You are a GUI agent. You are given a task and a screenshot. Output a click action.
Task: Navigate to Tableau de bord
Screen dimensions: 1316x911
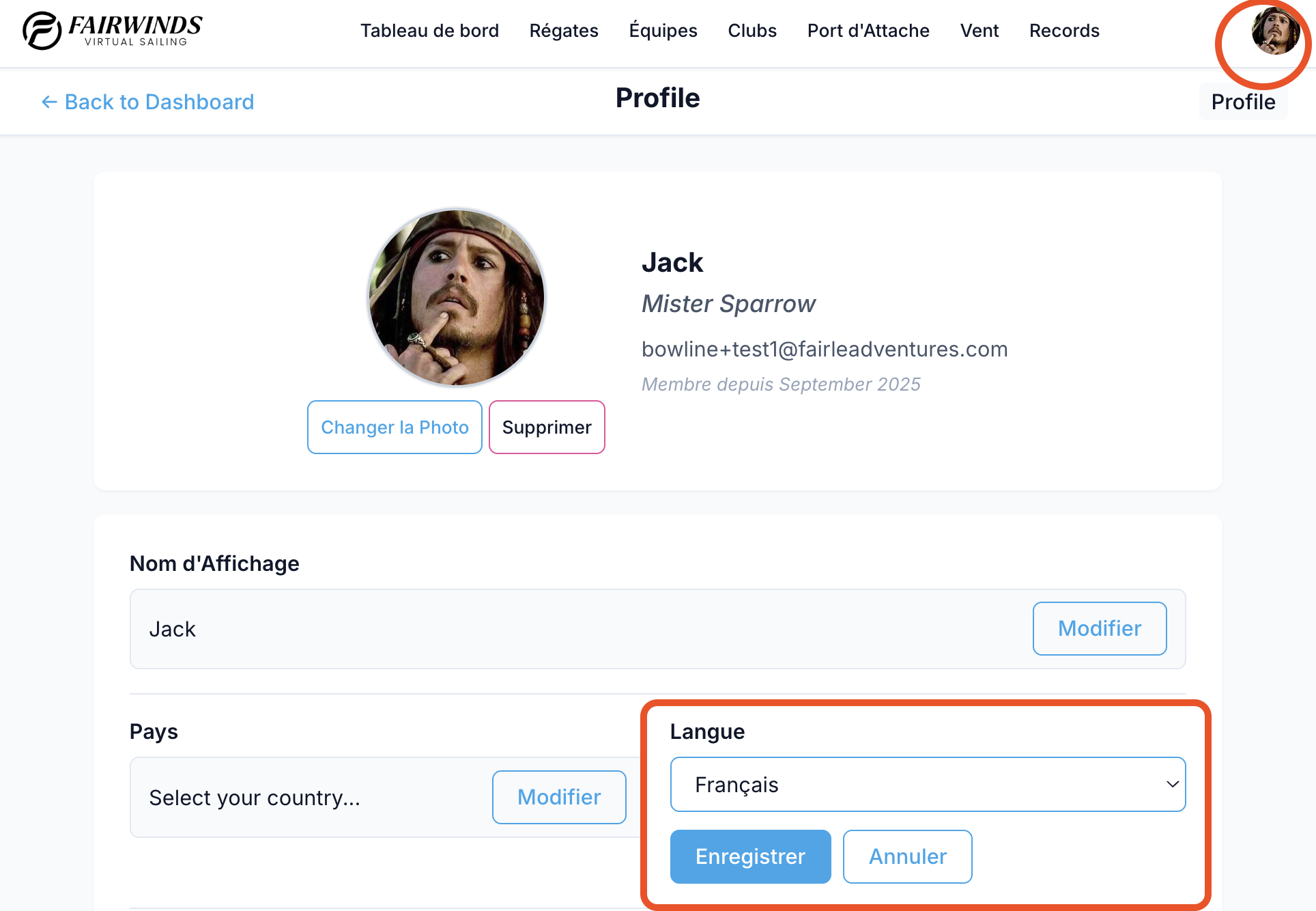pyautogui.click(x=430, y=31)
